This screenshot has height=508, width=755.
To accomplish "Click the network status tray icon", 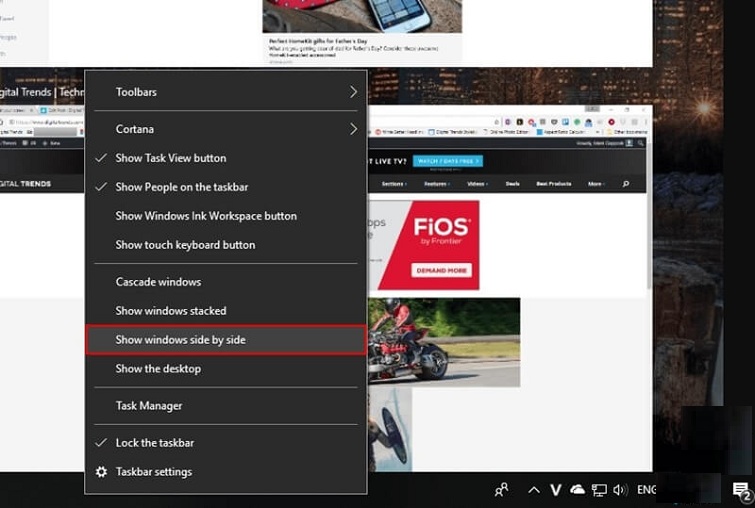I will click(x=599, y=490).
